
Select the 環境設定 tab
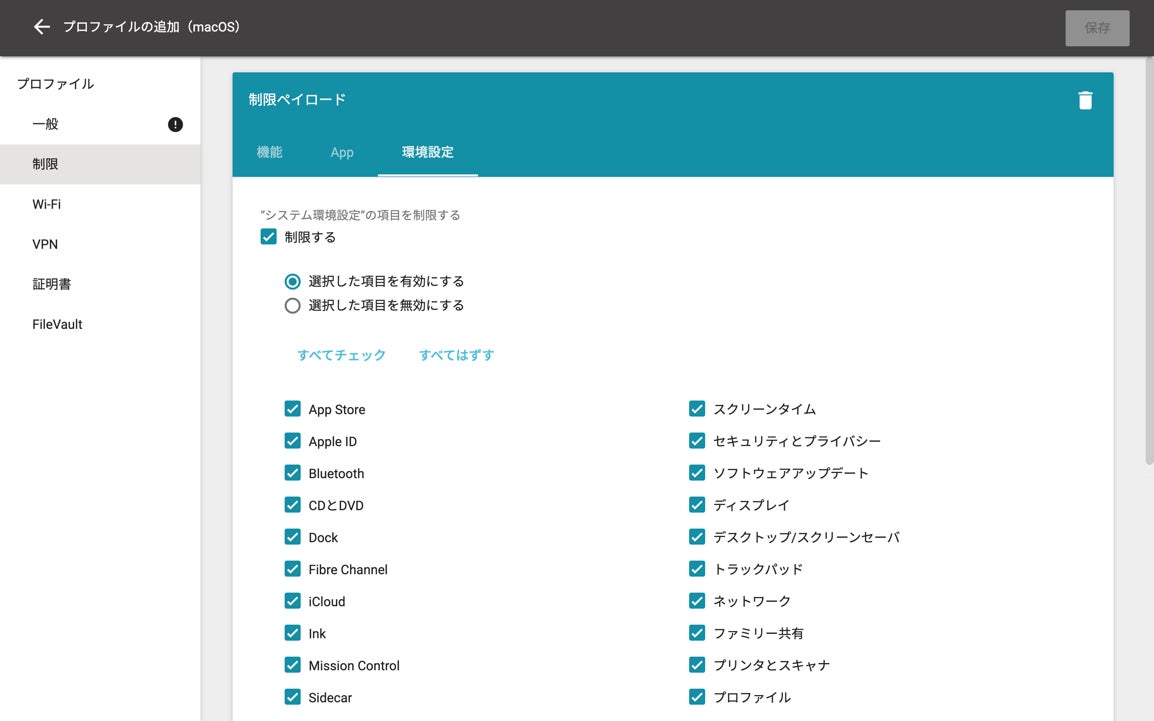tap(428, 152)
